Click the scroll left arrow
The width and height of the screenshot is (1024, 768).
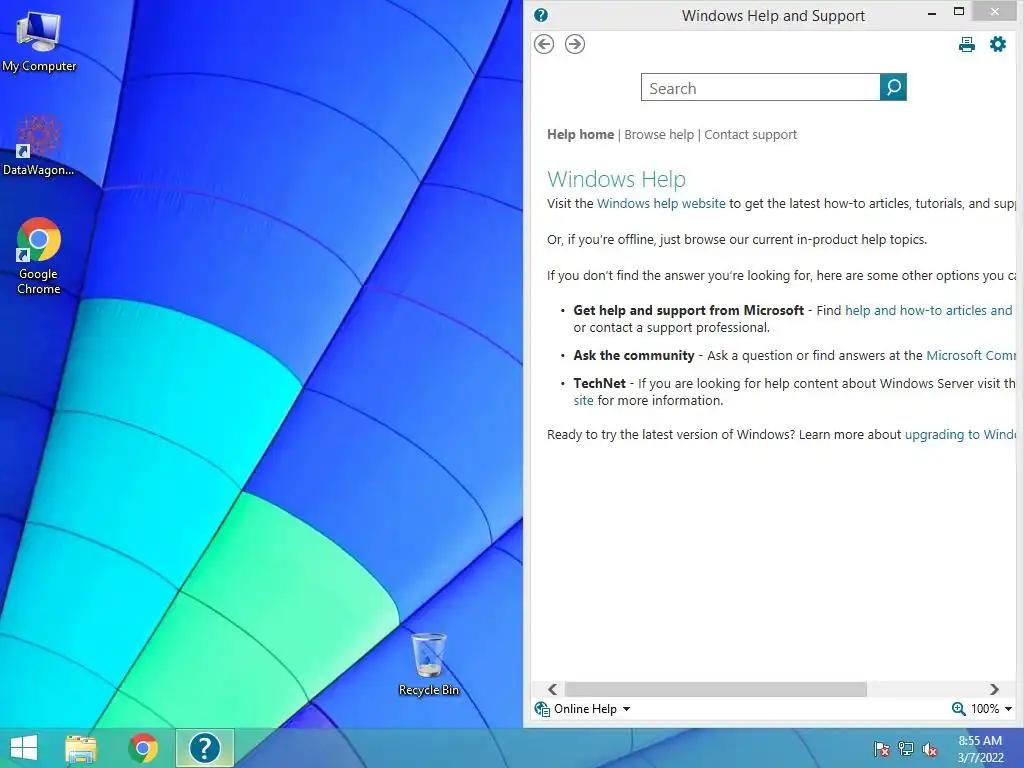tap(552, 689)
